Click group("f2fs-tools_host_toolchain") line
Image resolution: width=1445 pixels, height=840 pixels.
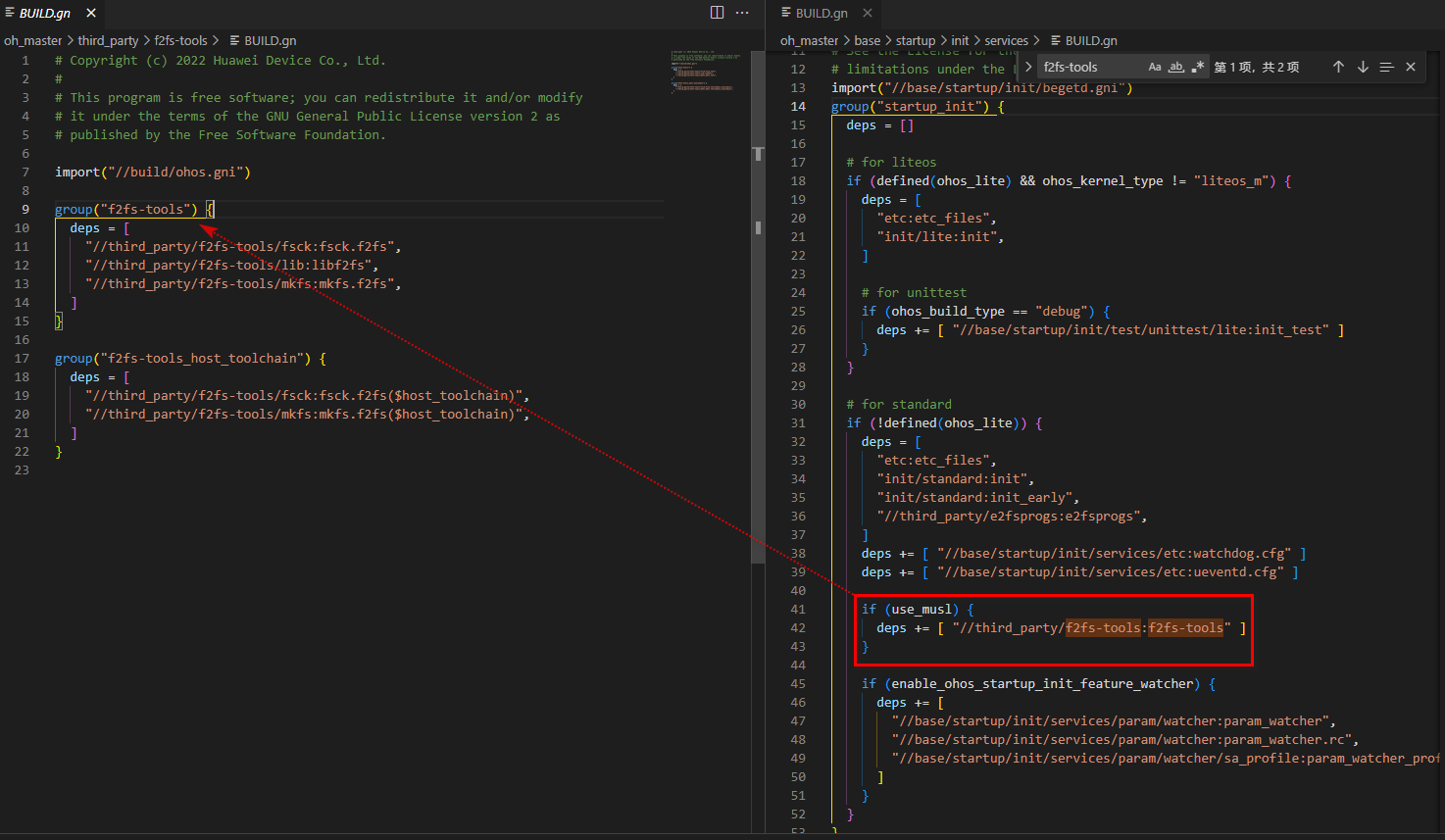click(190, 358)
